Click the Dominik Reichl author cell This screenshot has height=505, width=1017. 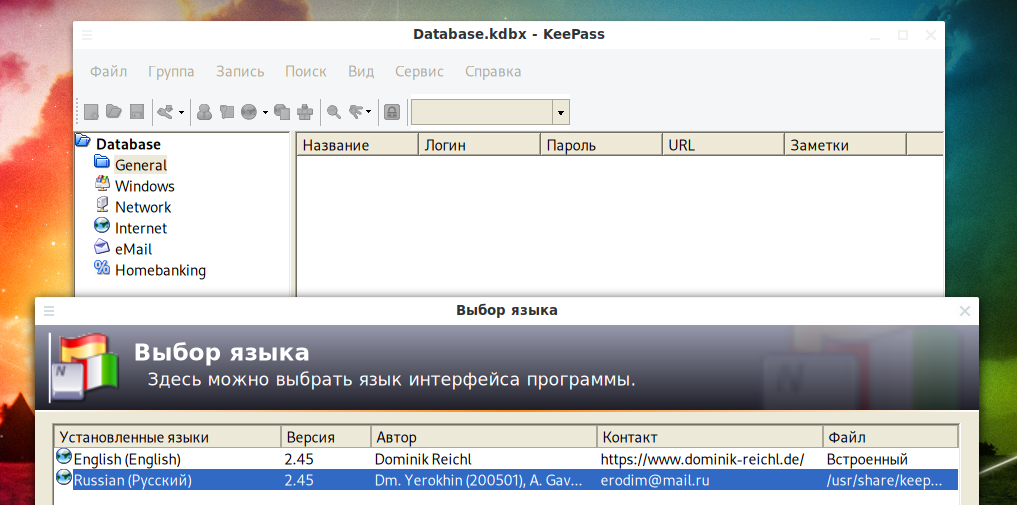tap(423, 460)
